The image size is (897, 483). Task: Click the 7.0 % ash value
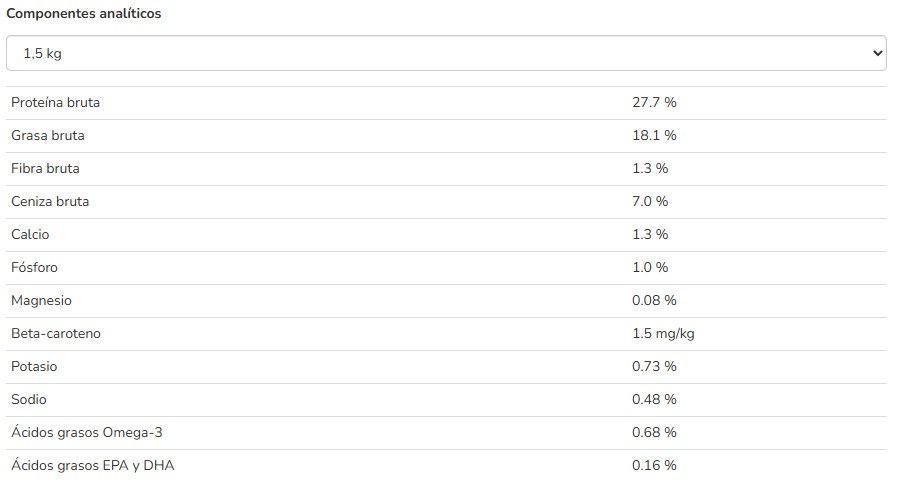point(650,201)
